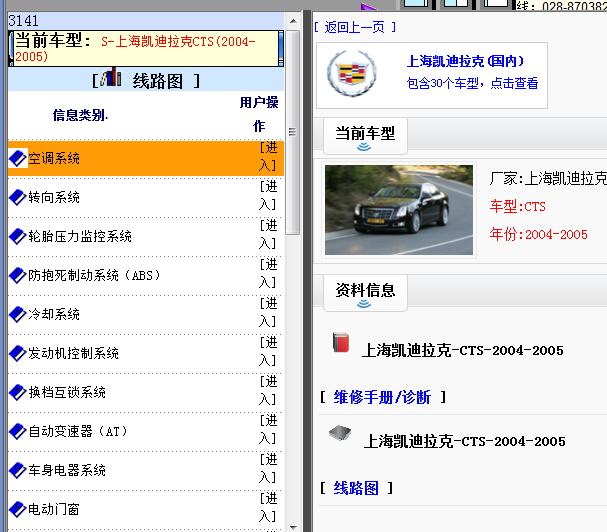607x532 pixels.
Task: Click [进入] for 防抱死制动系统（ABS）
Action: coord(268,273)
